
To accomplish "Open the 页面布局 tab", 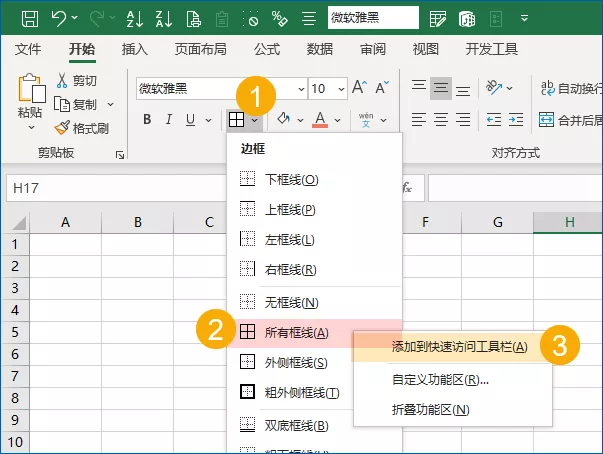I will pos(201,49).
